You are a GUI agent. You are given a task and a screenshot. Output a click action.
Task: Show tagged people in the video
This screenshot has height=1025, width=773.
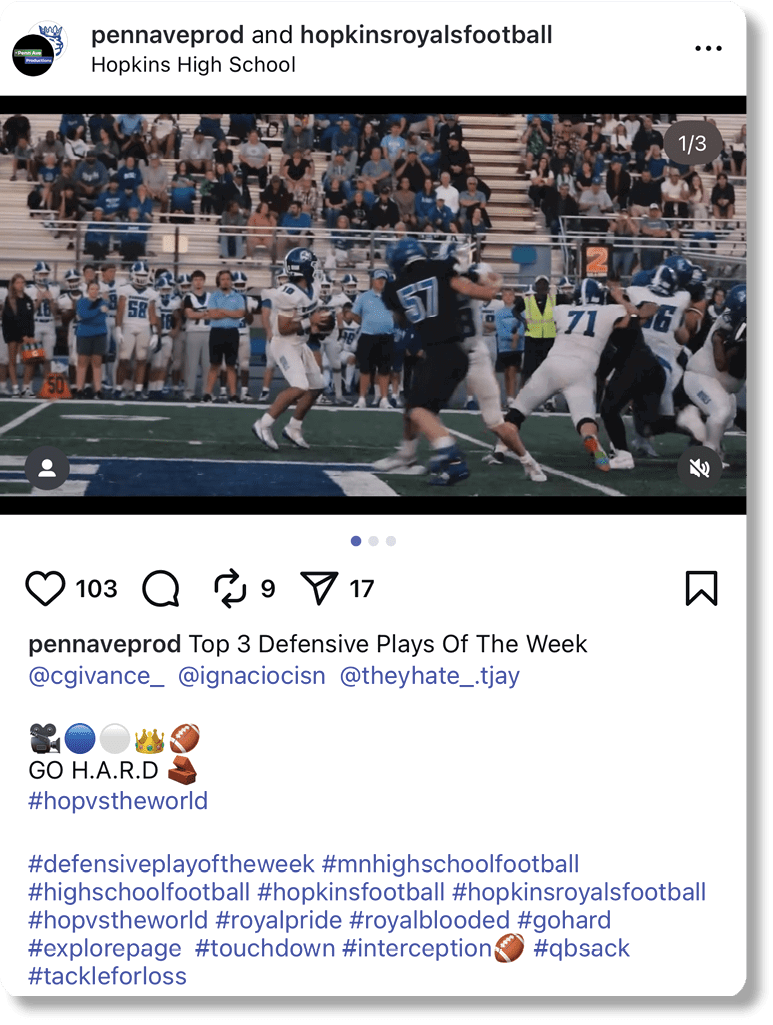47,468
